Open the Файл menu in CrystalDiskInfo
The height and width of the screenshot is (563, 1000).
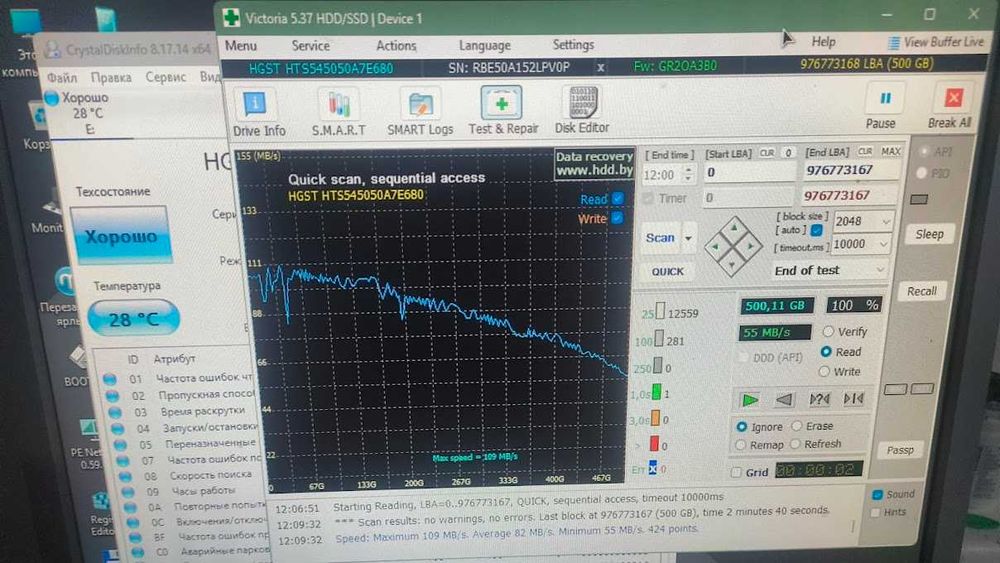coord(62,78)
